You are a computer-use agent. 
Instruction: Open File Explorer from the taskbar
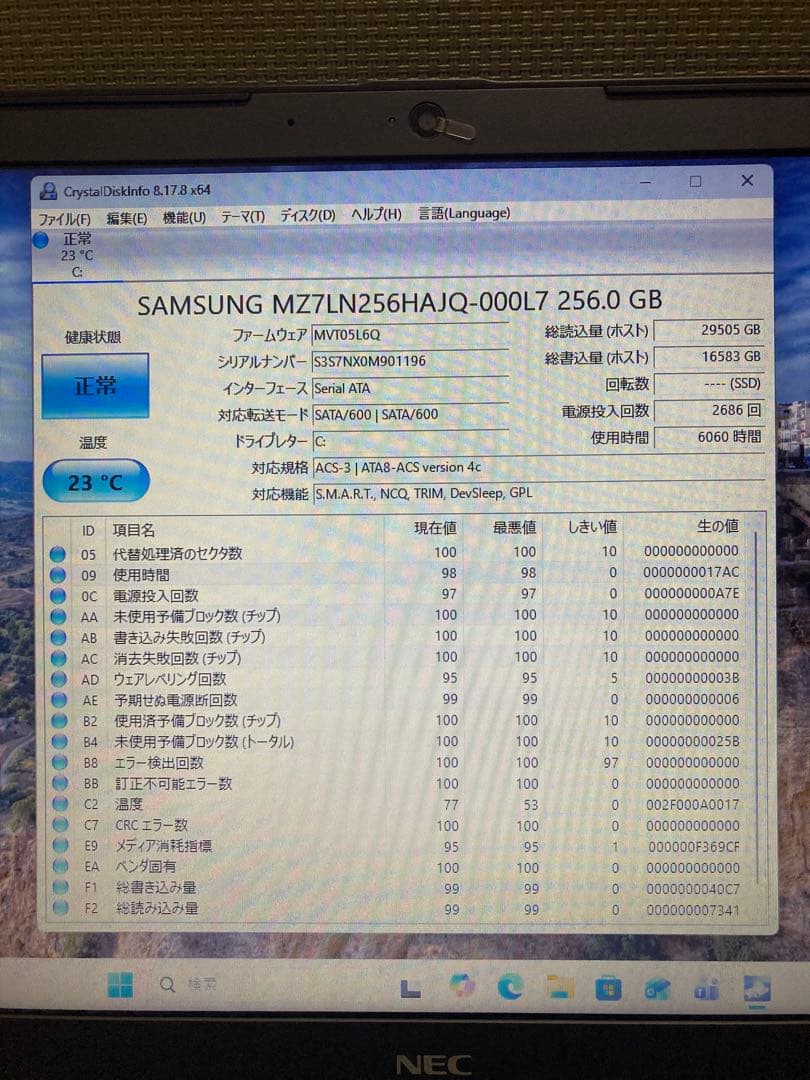pyautogui.click(x=558, y=988)
